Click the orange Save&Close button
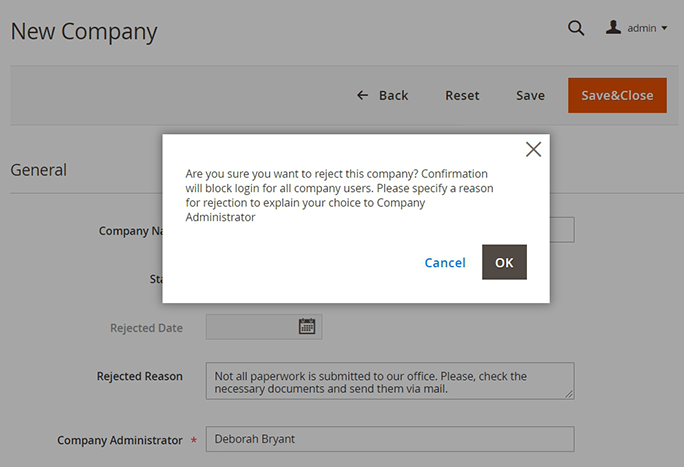 [x=617, y=95]
